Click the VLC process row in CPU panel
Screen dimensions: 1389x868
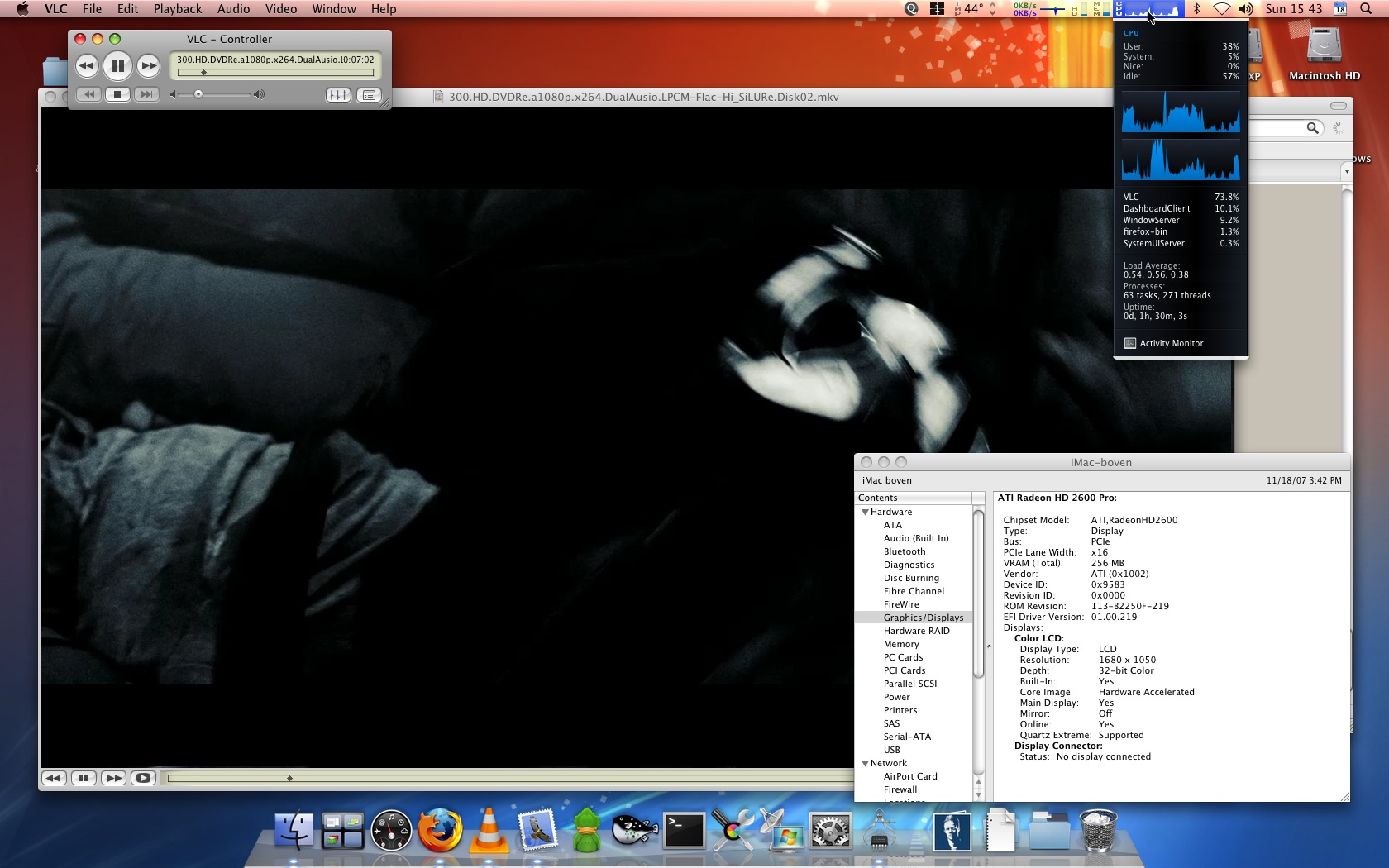pyautogui.click(x=1181, y=197)
